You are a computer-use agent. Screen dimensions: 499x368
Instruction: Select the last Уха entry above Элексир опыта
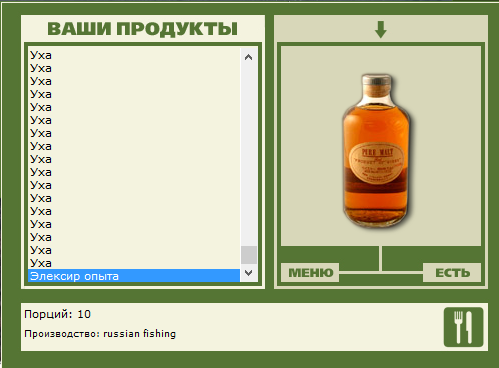[x=134, y=263]
